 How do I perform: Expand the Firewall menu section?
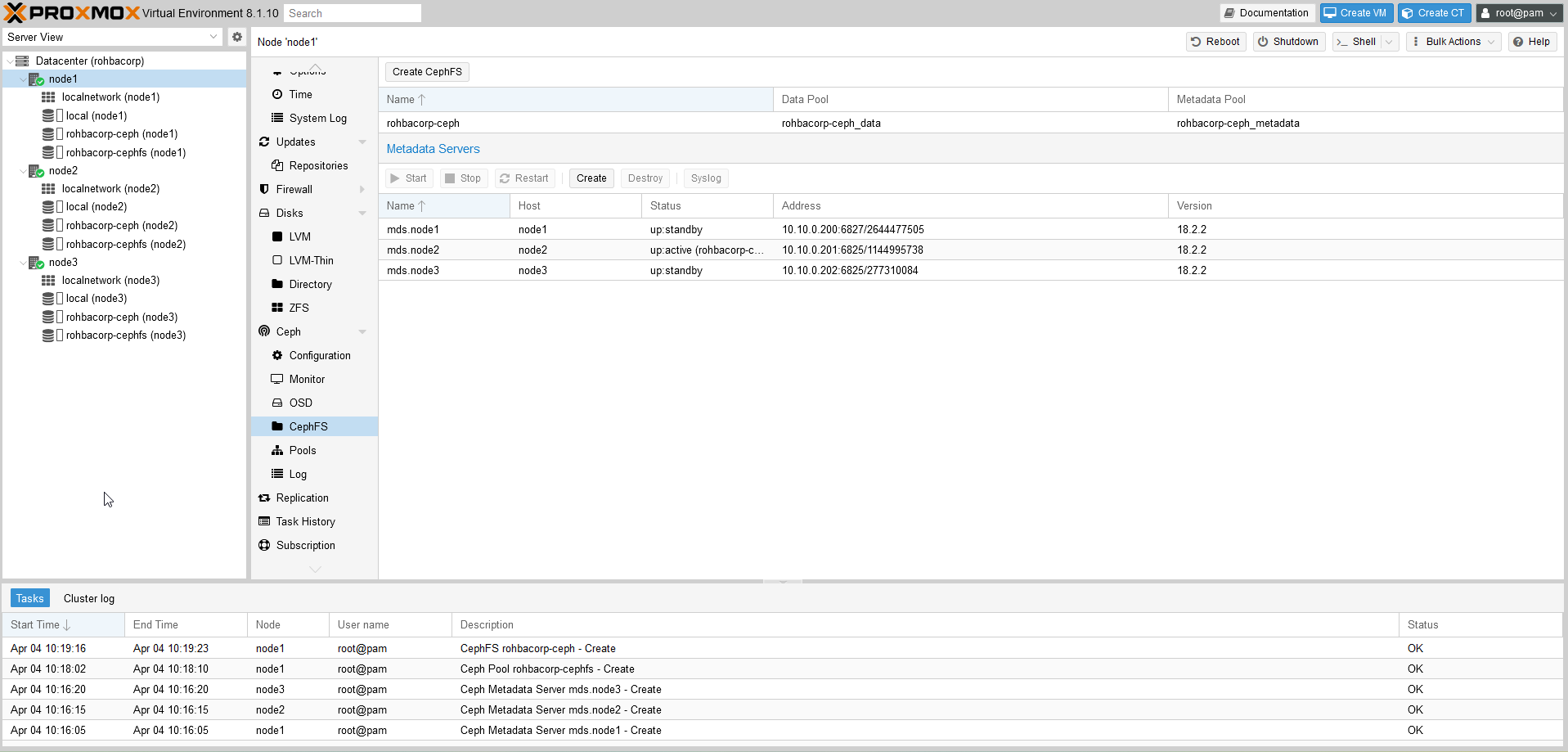tap(362, 189)
